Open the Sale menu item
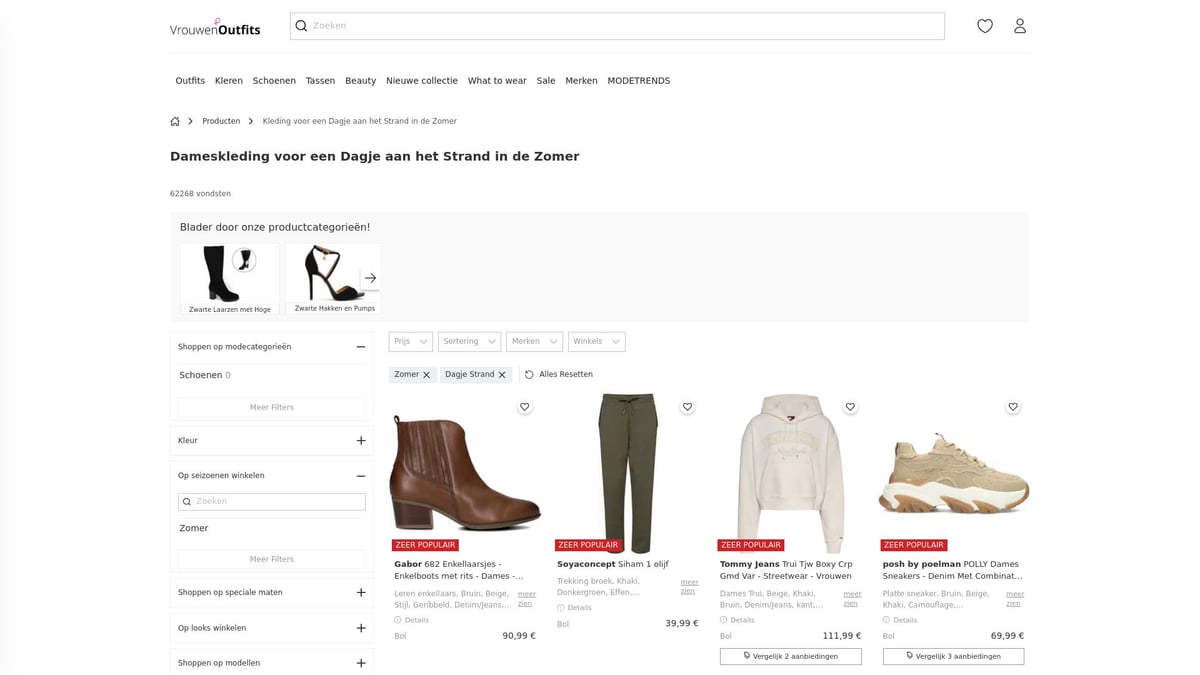 click(x=545, y=81)
